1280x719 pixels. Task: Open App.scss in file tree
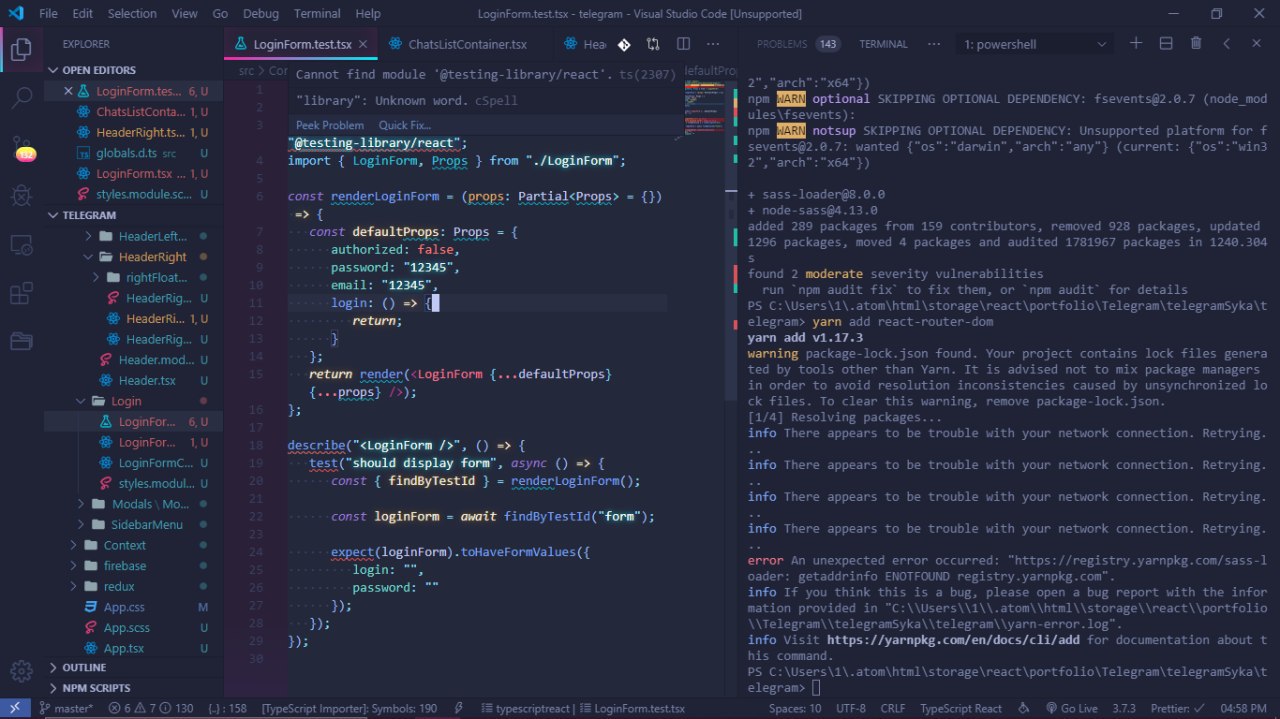point(133,628)
